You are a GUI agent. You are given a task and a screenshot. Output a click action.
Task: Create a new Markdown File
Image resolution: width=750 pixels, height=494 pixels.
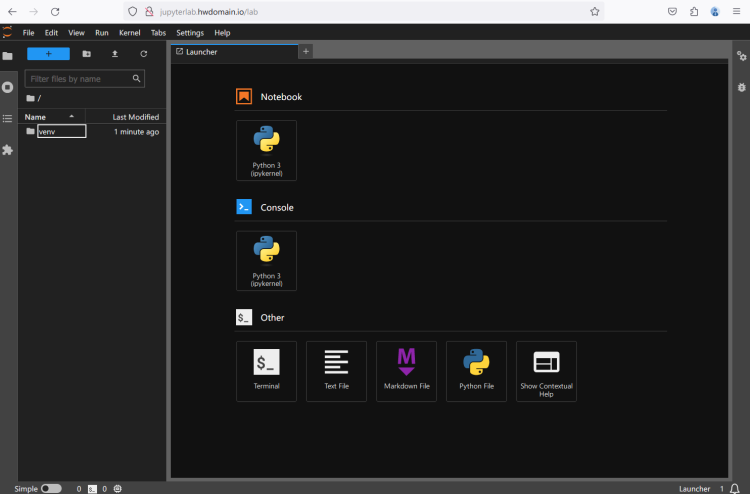(407, 371)
